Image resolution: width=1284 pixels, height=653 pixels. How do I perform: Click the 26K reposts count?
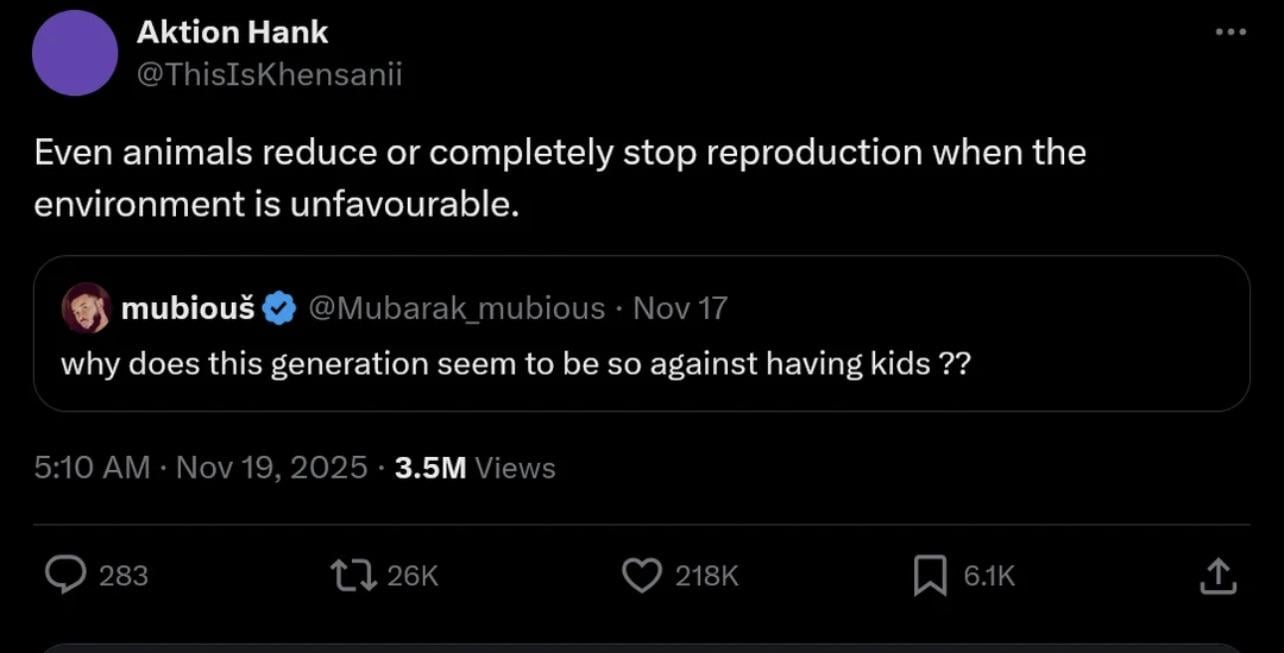(412, 576)
